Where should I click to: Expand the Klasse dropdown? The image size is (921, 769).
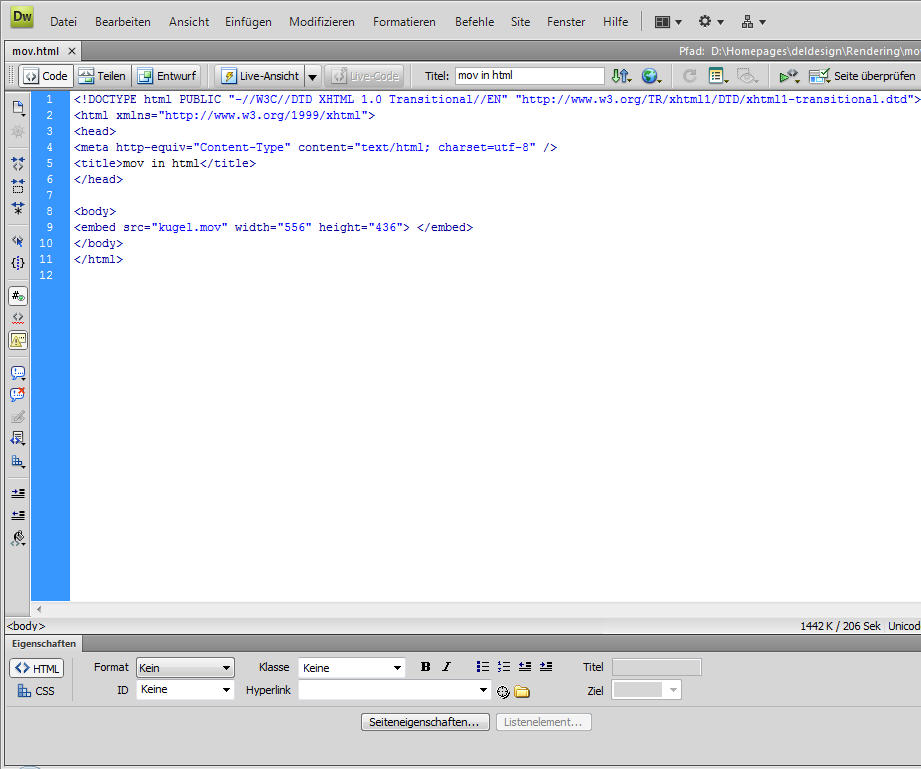397,668
